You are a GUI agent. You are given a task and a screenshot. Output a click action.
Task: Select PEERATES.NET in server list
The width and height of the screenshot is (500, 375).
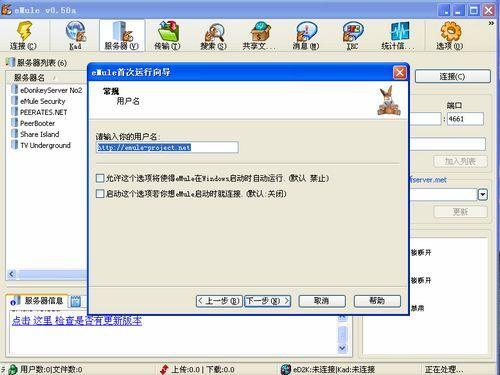tap(43, 112)
